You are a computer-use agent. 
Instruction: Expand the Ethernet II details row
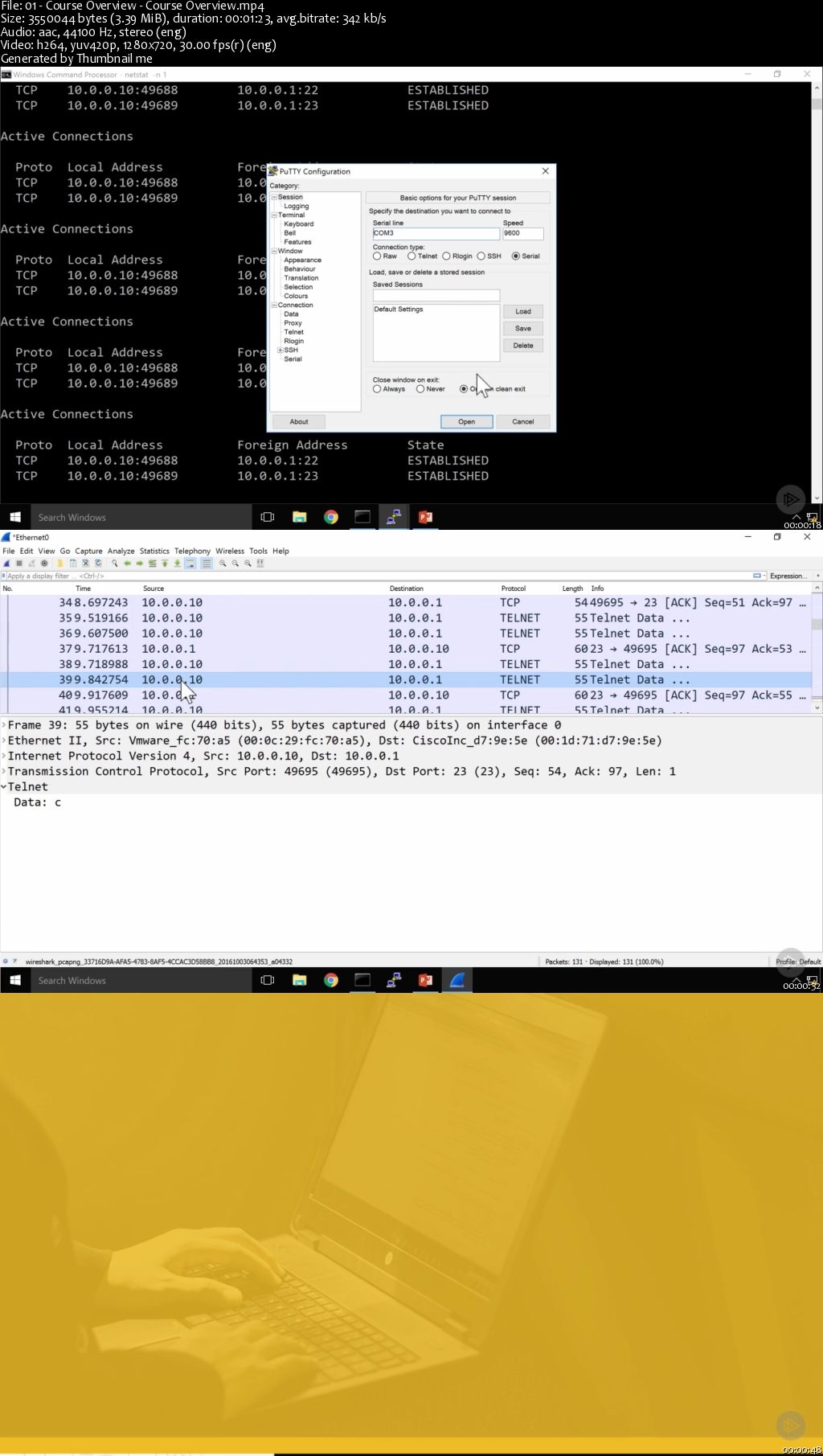tap(4, 740)
